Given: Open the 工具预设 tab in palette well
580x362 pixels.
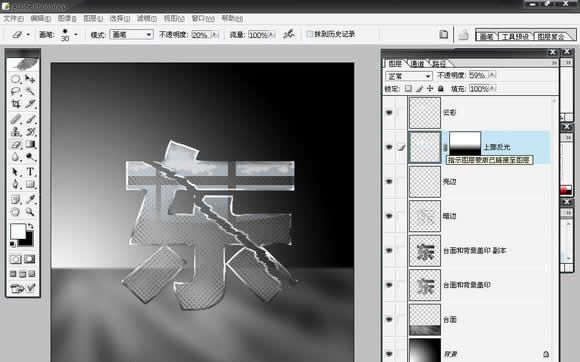Looking at the screenshot, I should pyautogui.click(x=515, y=36).
